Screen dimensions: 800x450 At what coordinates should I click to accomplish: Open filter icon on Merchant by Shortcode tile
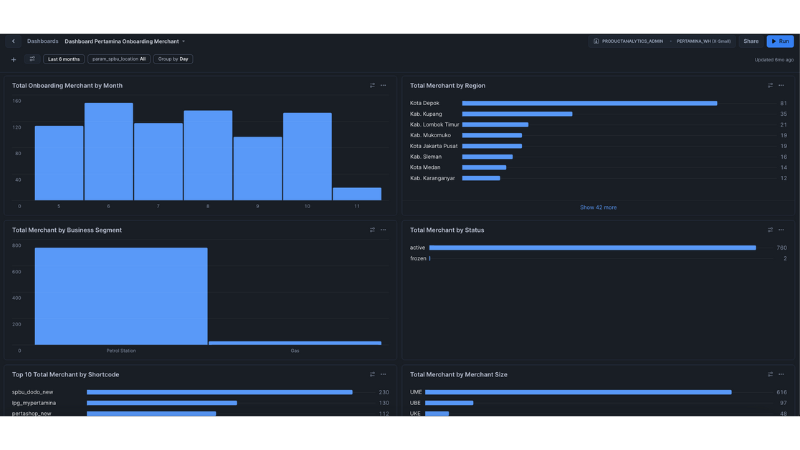tap(372, 374)
